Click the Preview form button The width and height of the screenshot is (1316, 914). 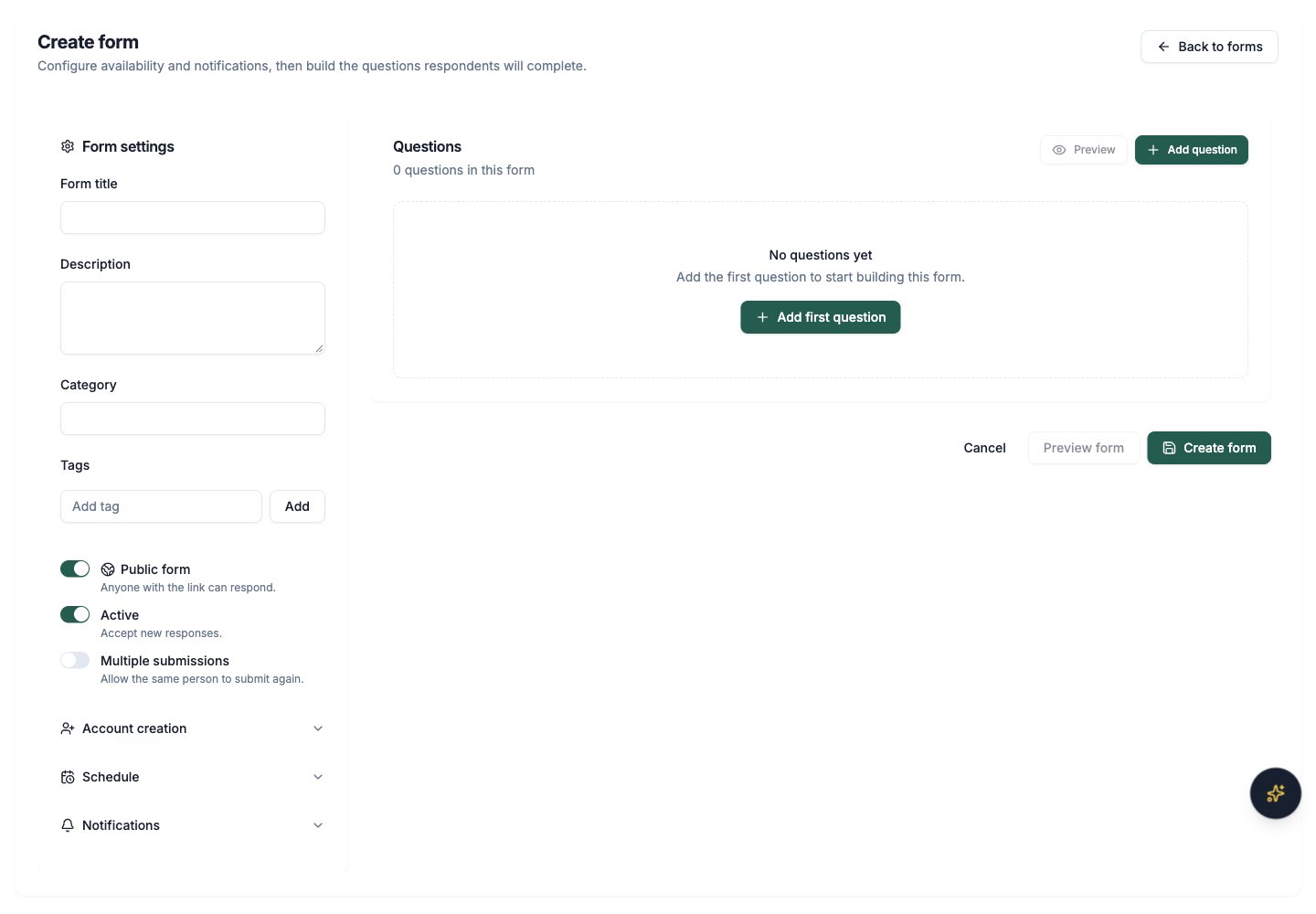point(1084,448)
